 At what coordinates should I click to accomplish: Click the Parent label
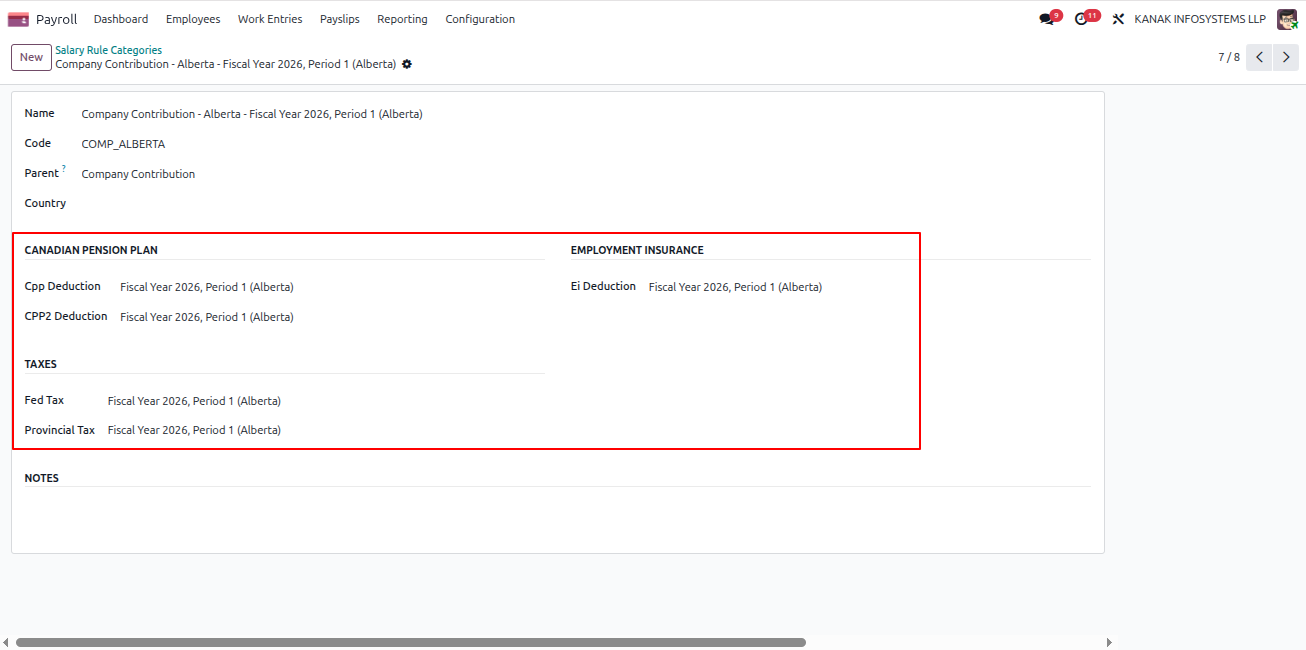(x=42, y=173)
